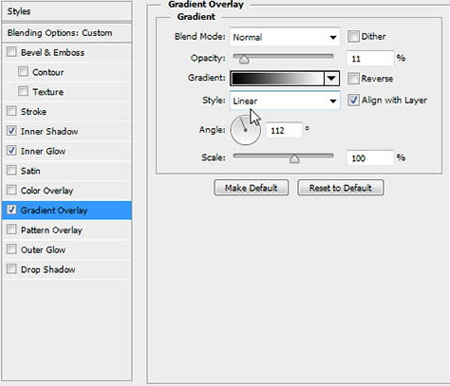Click the Make Default button

tap(251, 188)
